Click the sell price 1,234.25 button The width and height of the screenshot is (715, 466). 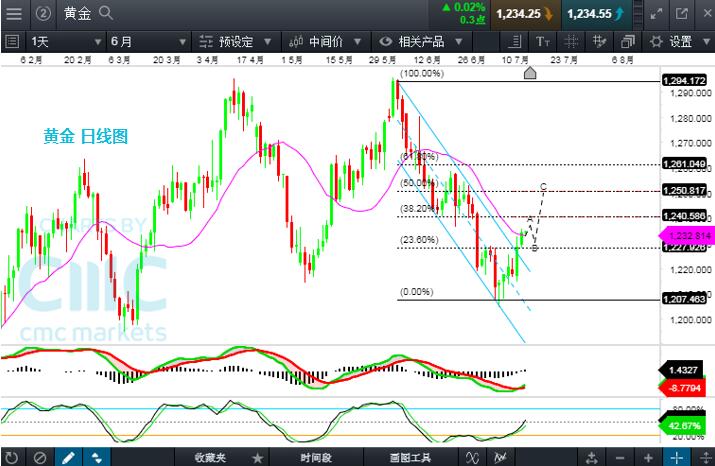[x=519, y=14]
